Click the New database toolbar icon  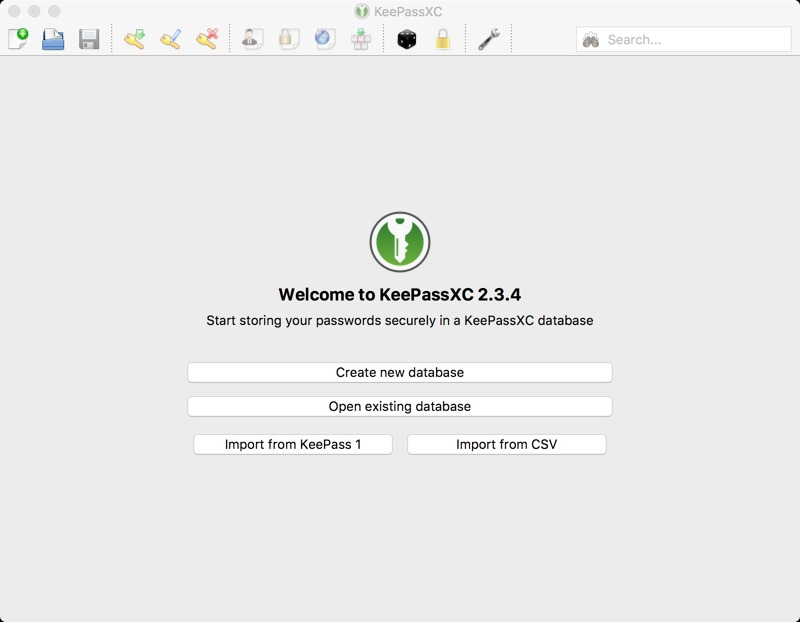click(18, 39)
